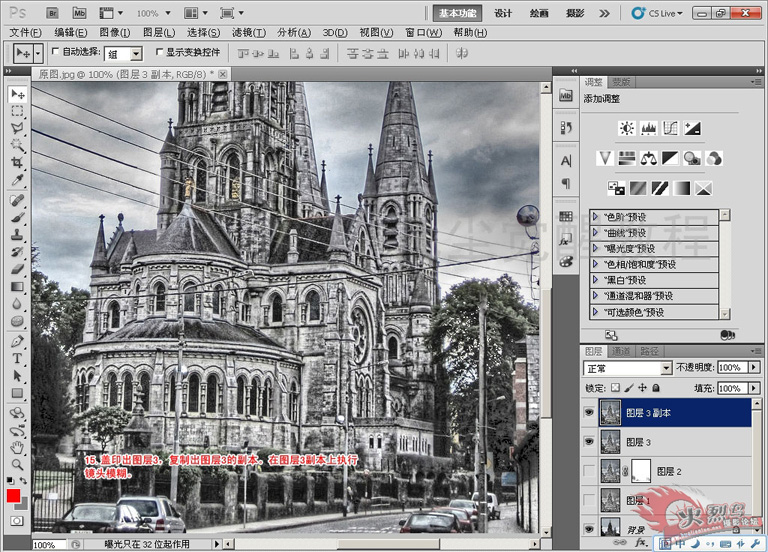768x552 pixels.
Task: Expand the "色阶"预设 list
Action: tap(595, 216)
